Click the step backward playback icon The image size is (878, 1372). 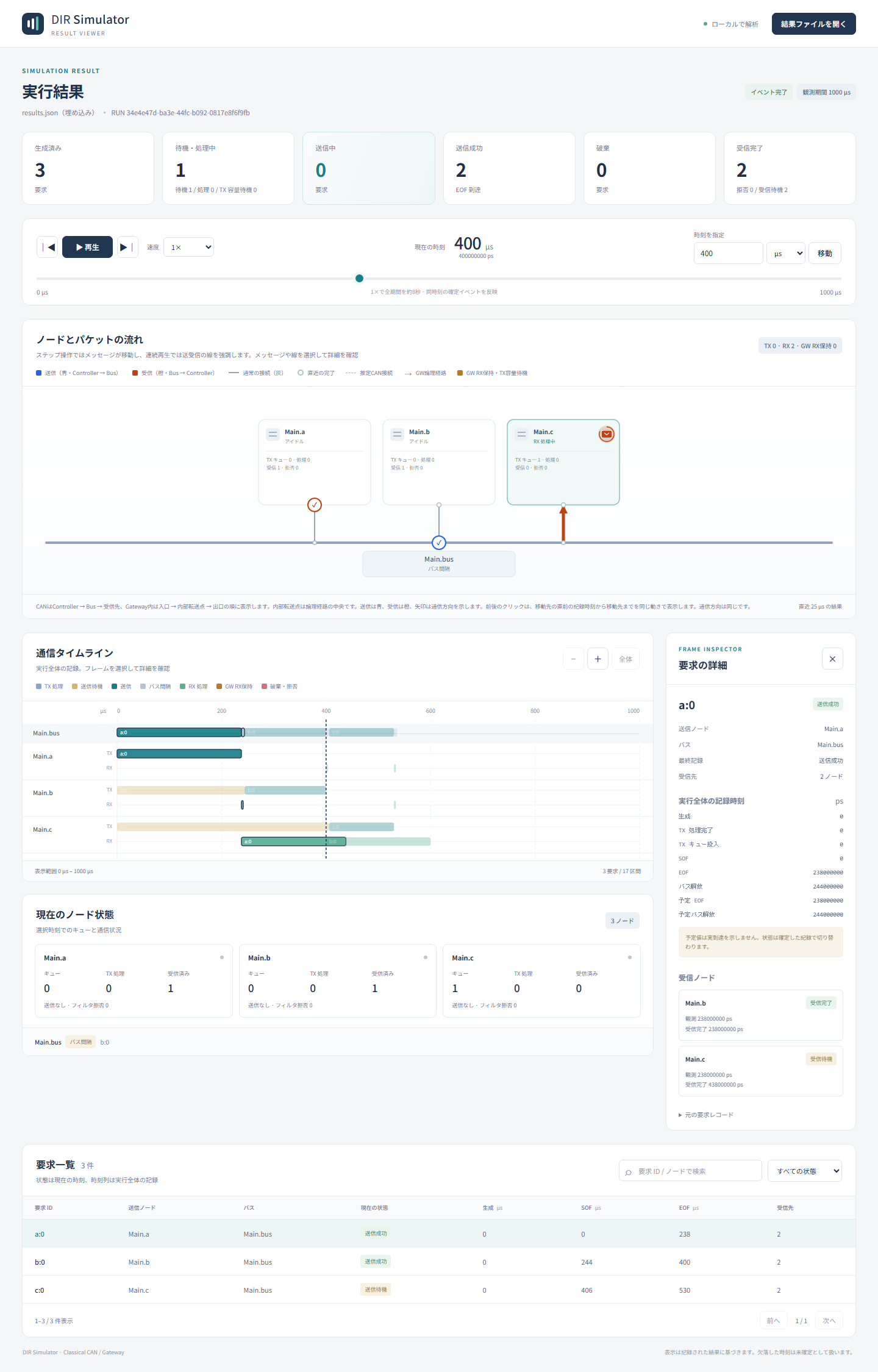[48, 247]
